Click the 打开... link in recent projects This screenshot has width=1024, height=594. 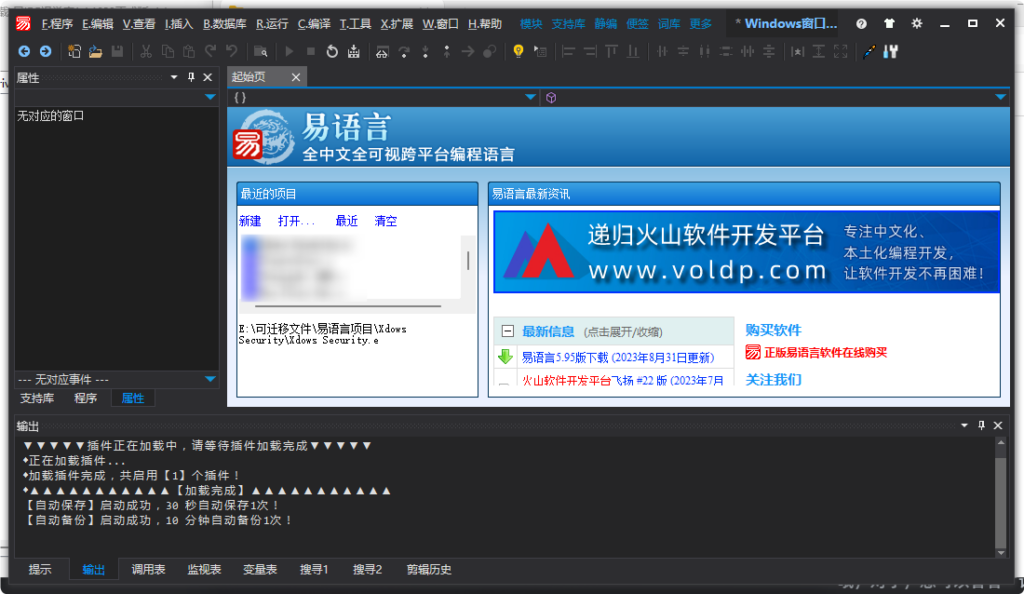pos(296,221)
